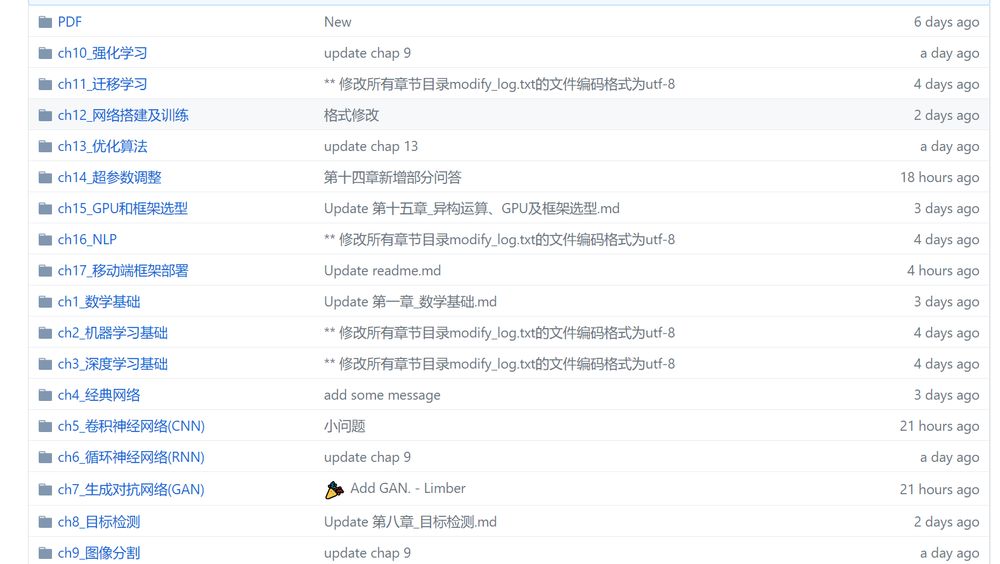Open the ch12_网络搭建及训练 folder
Image resolution: width=1000 pixels, height=564 pixels.
coord(123,115)
